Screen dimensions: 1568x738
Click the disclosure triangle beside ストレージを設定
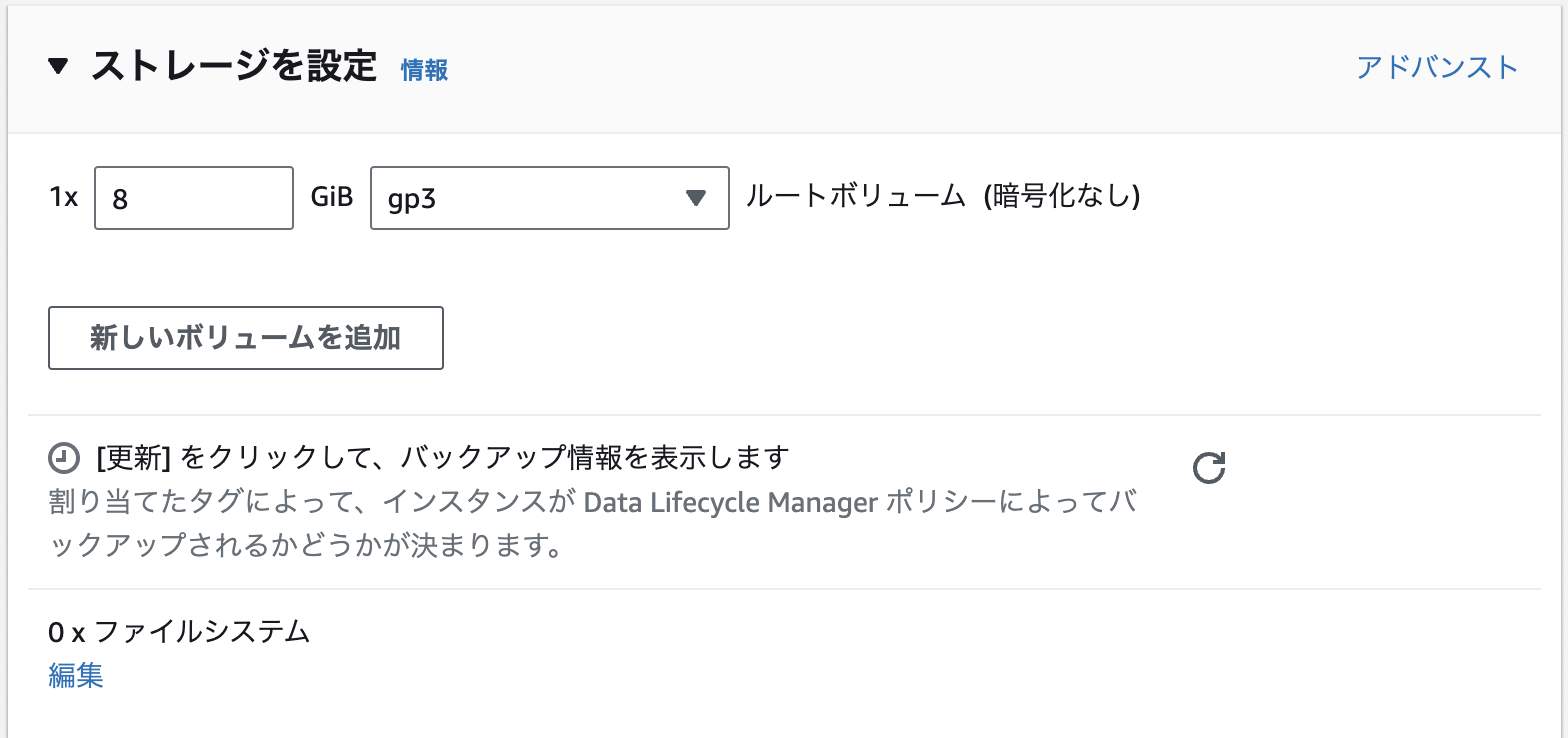tap(57, 67)
